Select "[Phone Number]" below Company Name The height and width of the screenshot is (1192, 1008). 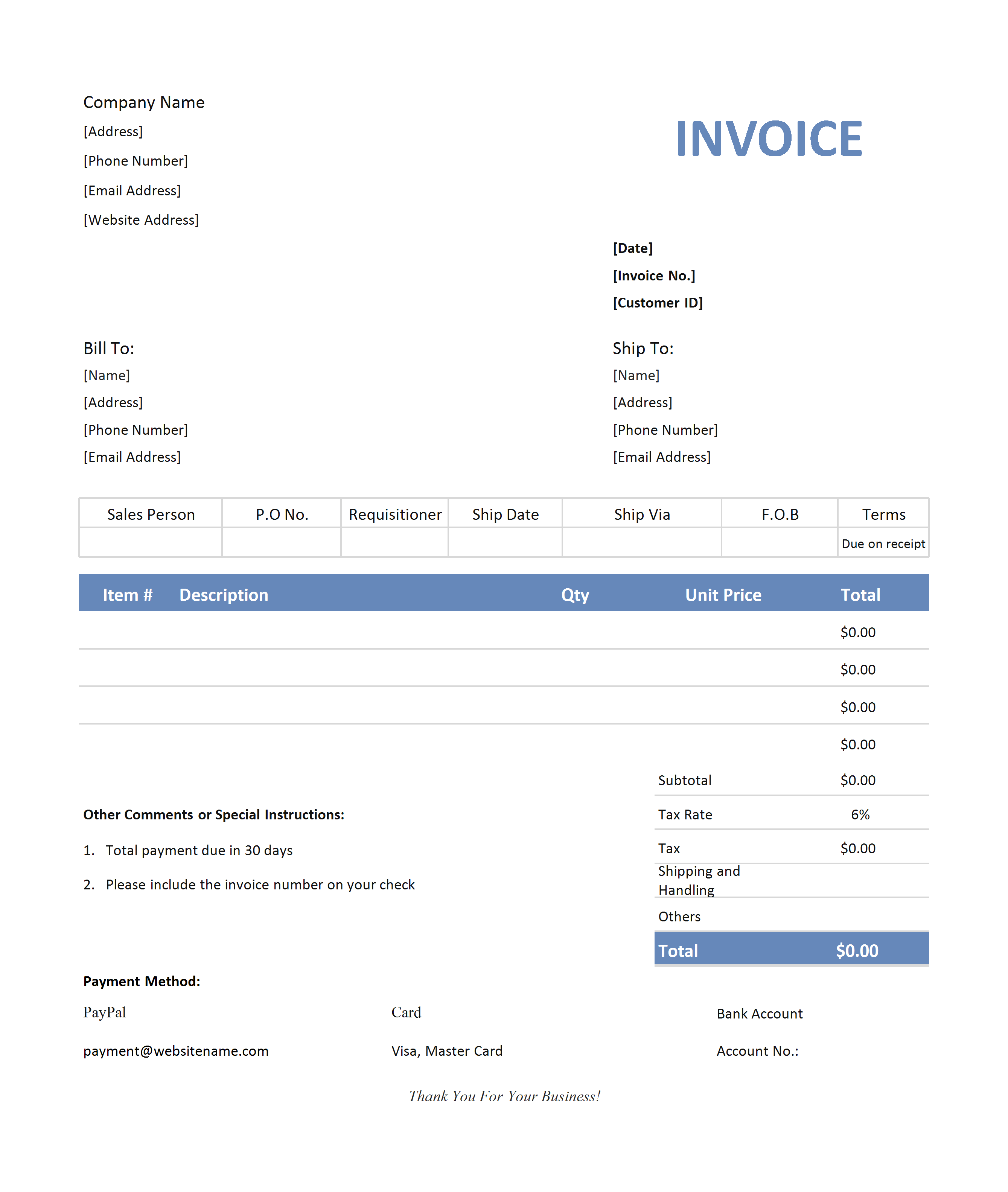pos(136,161)
